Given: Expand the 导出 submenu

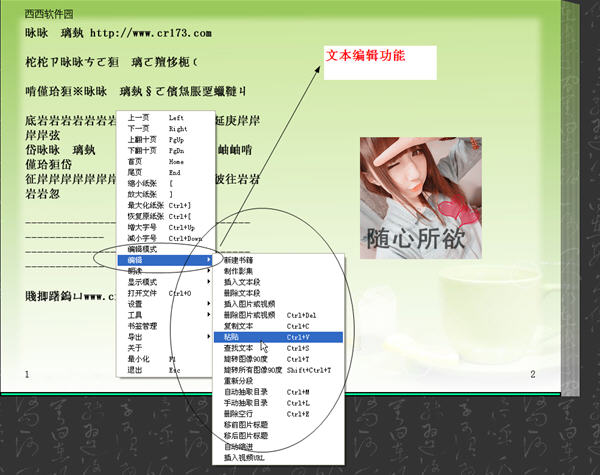Looking at the screenshot, I should click(x=165, y=337).
